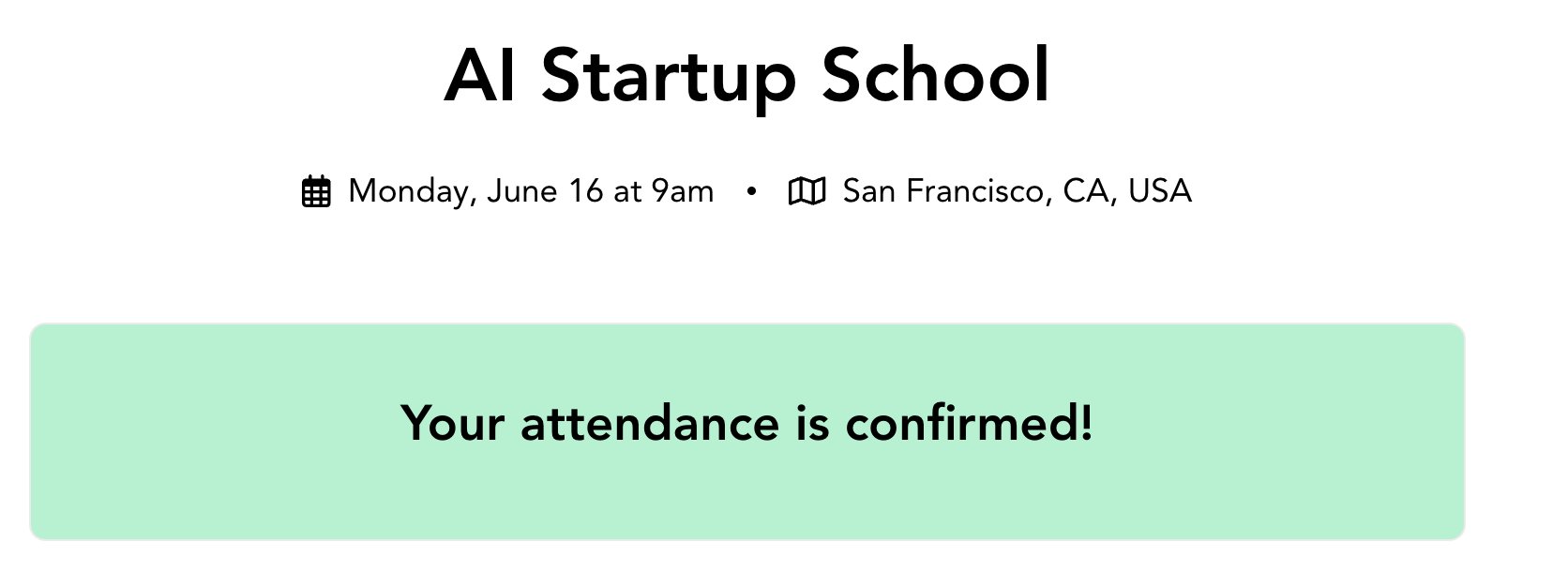Screen dimensions: 1568x587
Task: Click the word "Your" in the banner
Action: 454,423
